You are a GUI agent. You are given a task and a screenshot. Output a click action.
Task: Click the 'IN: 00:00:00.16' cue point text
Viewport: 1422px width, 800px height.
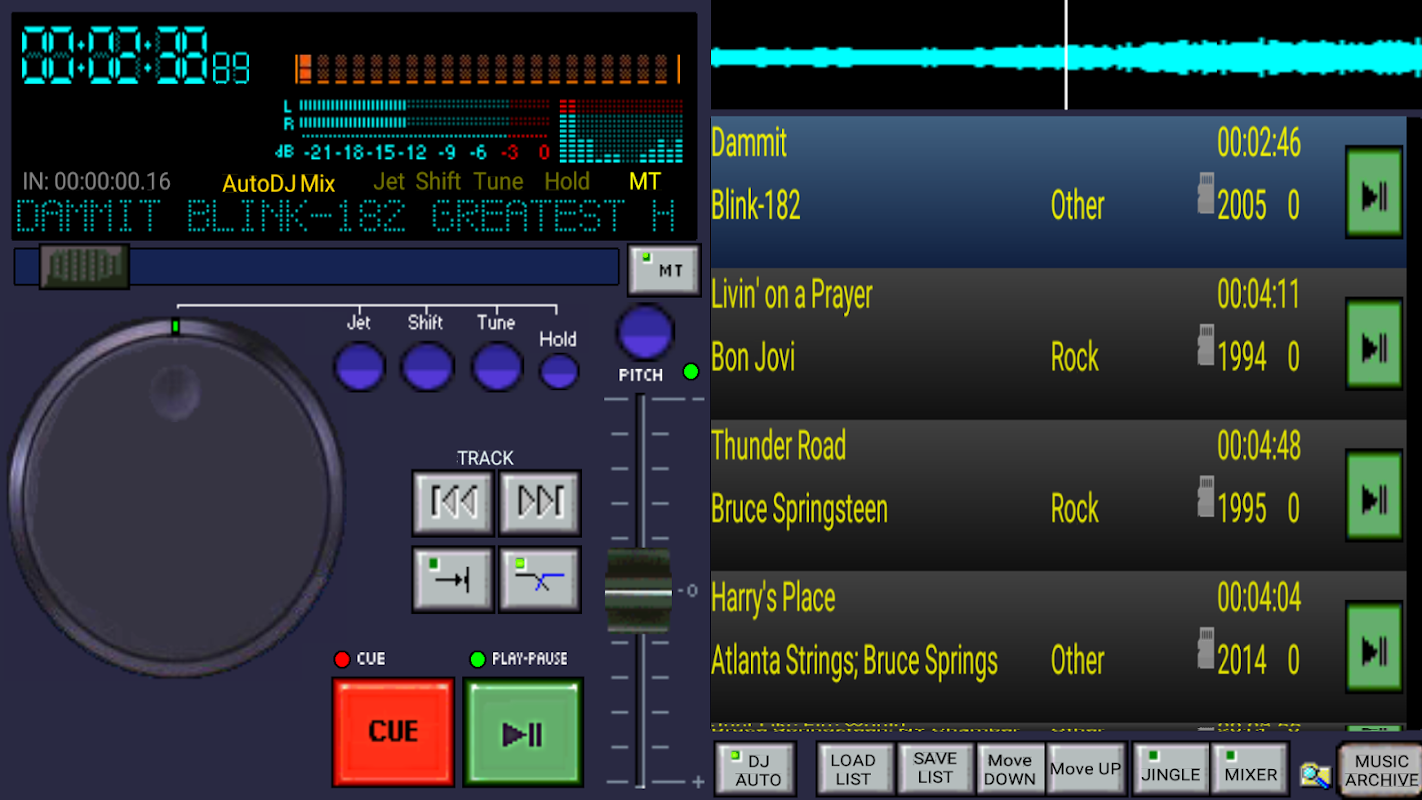click(97, 182)
